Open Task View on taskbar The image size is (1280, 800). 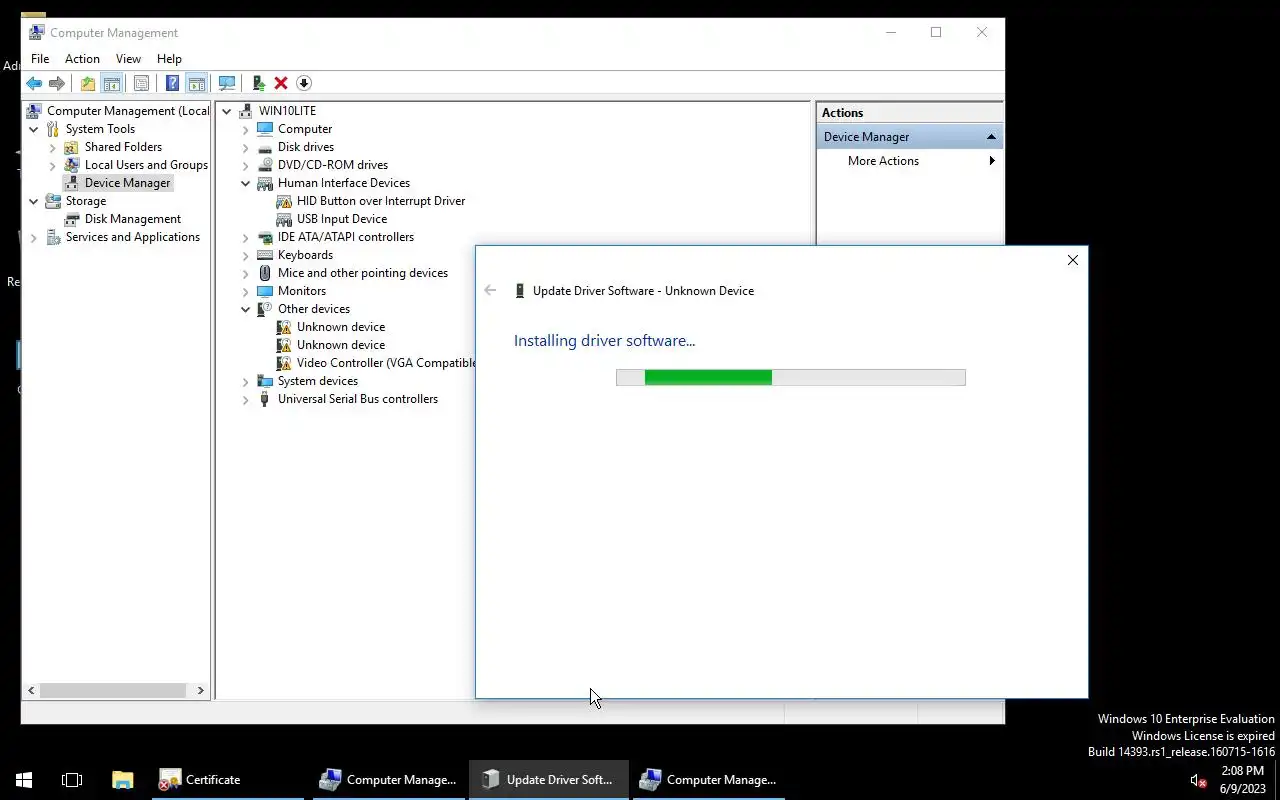click(x=72, y=779)
